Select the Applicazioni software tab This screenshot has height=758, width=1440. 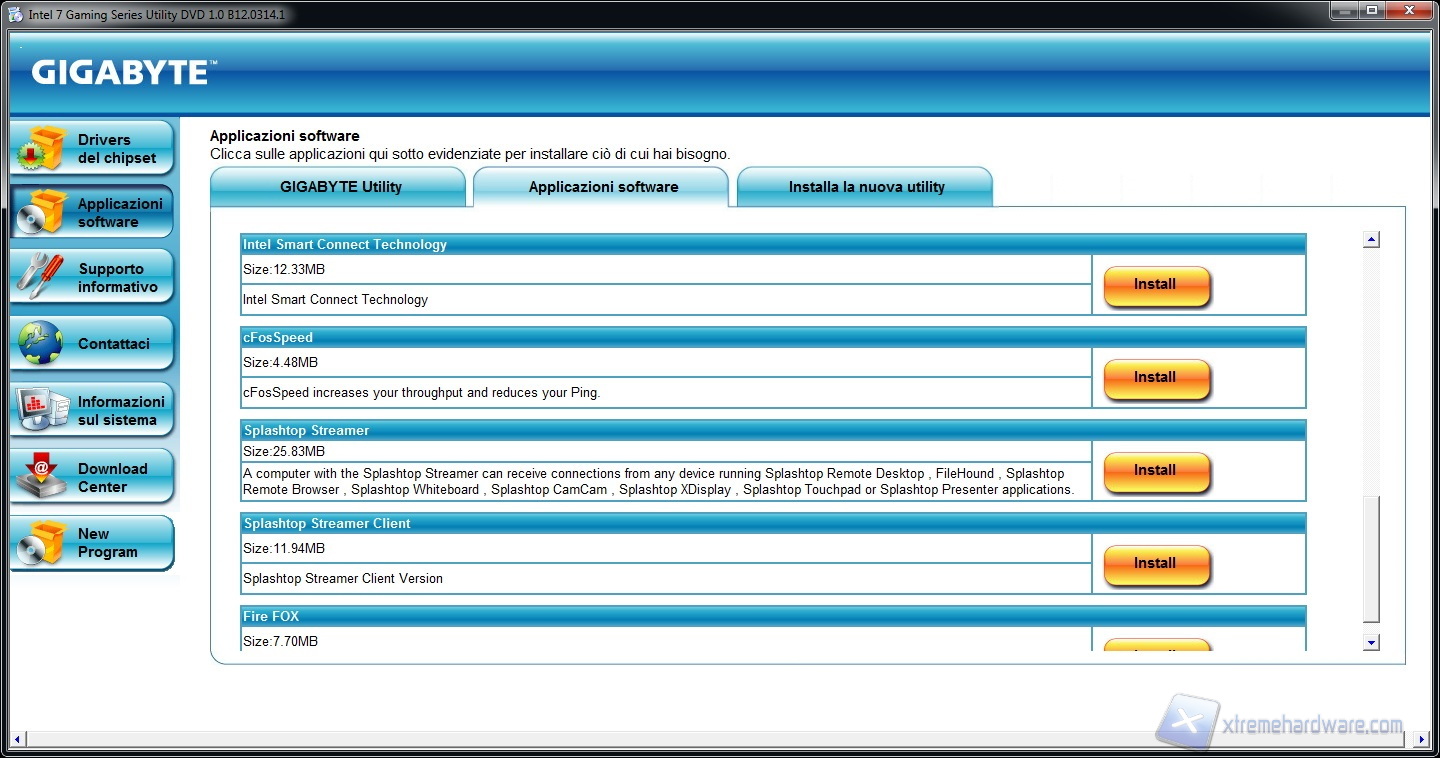(x=603, y=187)
